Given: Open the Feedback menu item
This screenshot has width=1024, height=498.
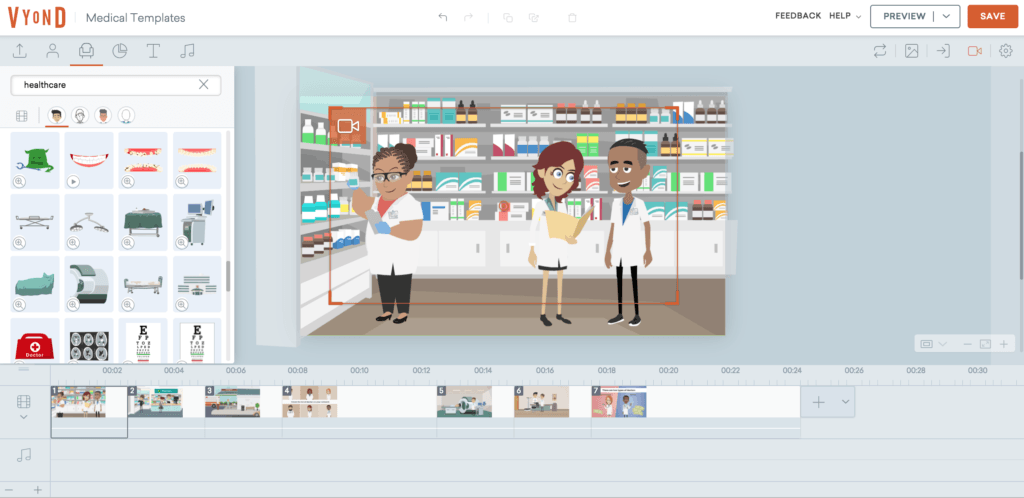Looking at the screenshot, I should click(797, 16).
